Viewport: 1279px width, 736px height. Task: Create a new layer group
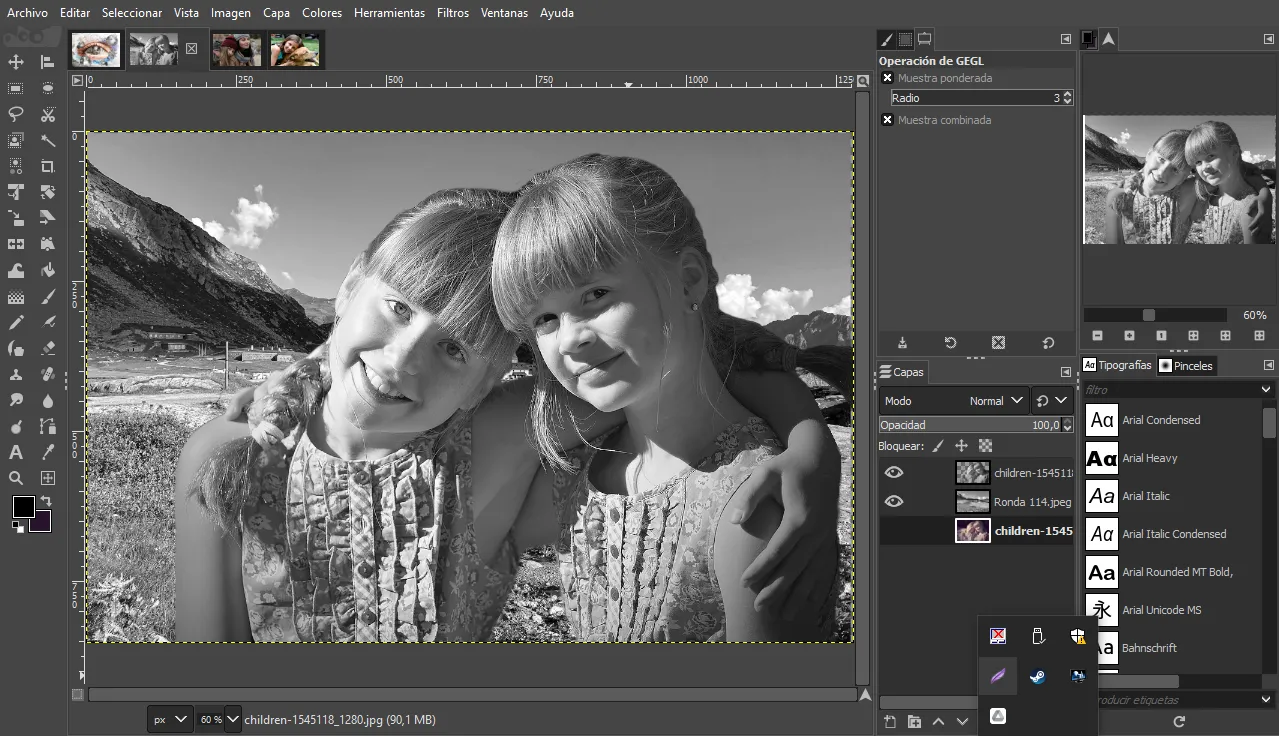tap(914, 721)
